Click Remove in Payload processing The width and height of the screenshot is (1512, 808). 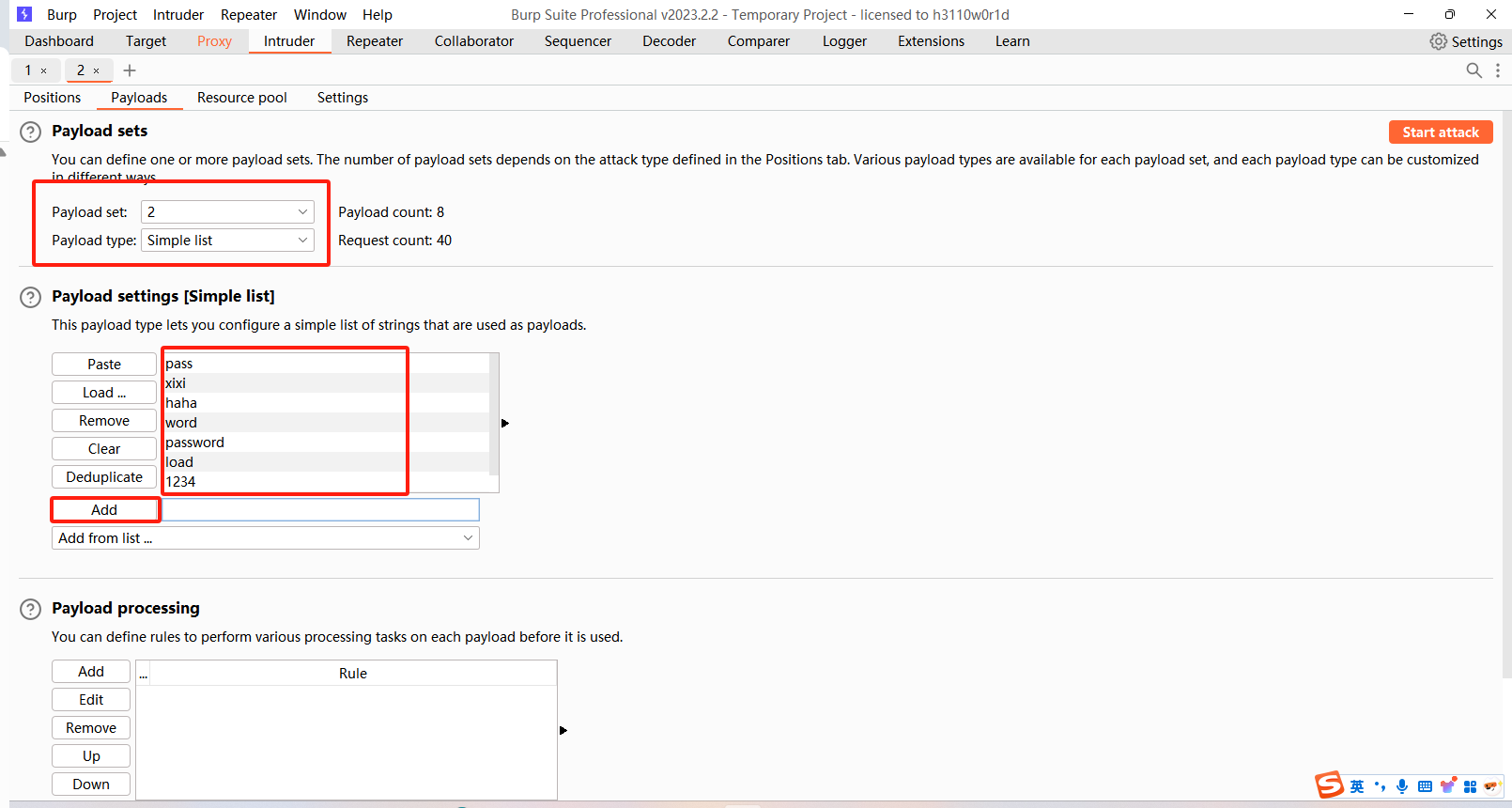[91, 728]
